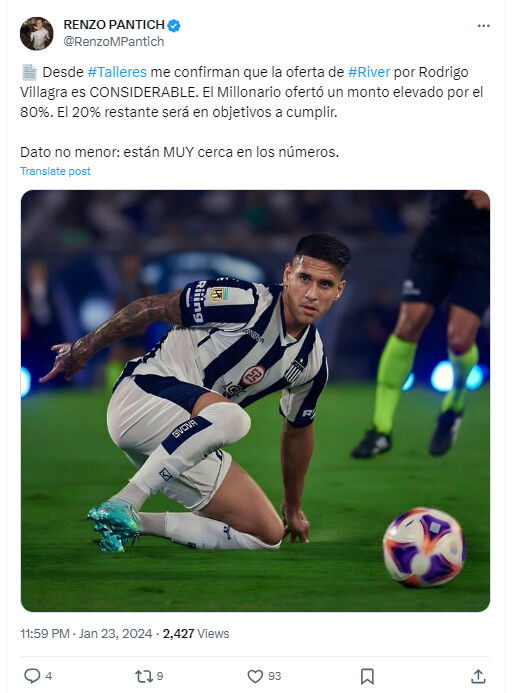518x693 pixels.
Task: Open Renzo Pantich's profile avatar
Action: click(37, 34)
